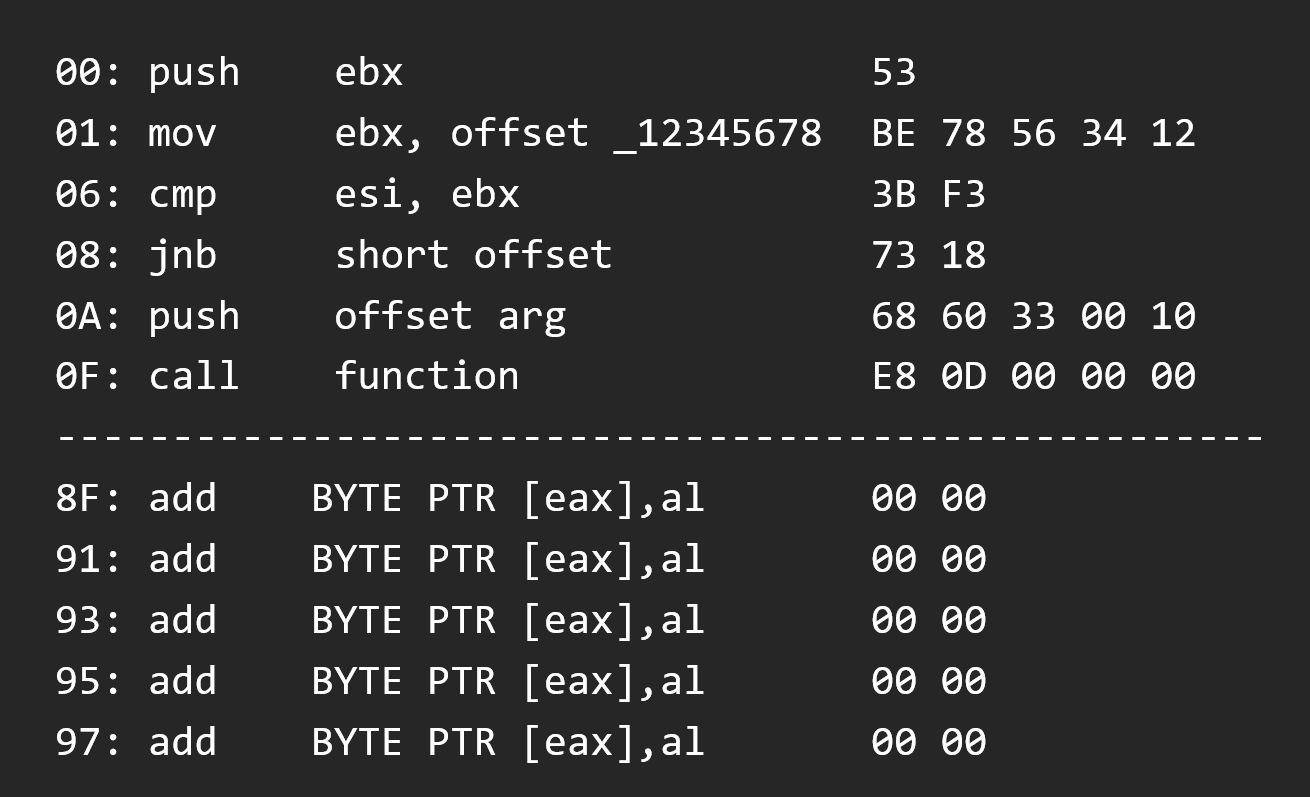This screenshot has width=1310, height=797.
Task: Click the opcode bytes 3B F3
Action: (929, 194)
